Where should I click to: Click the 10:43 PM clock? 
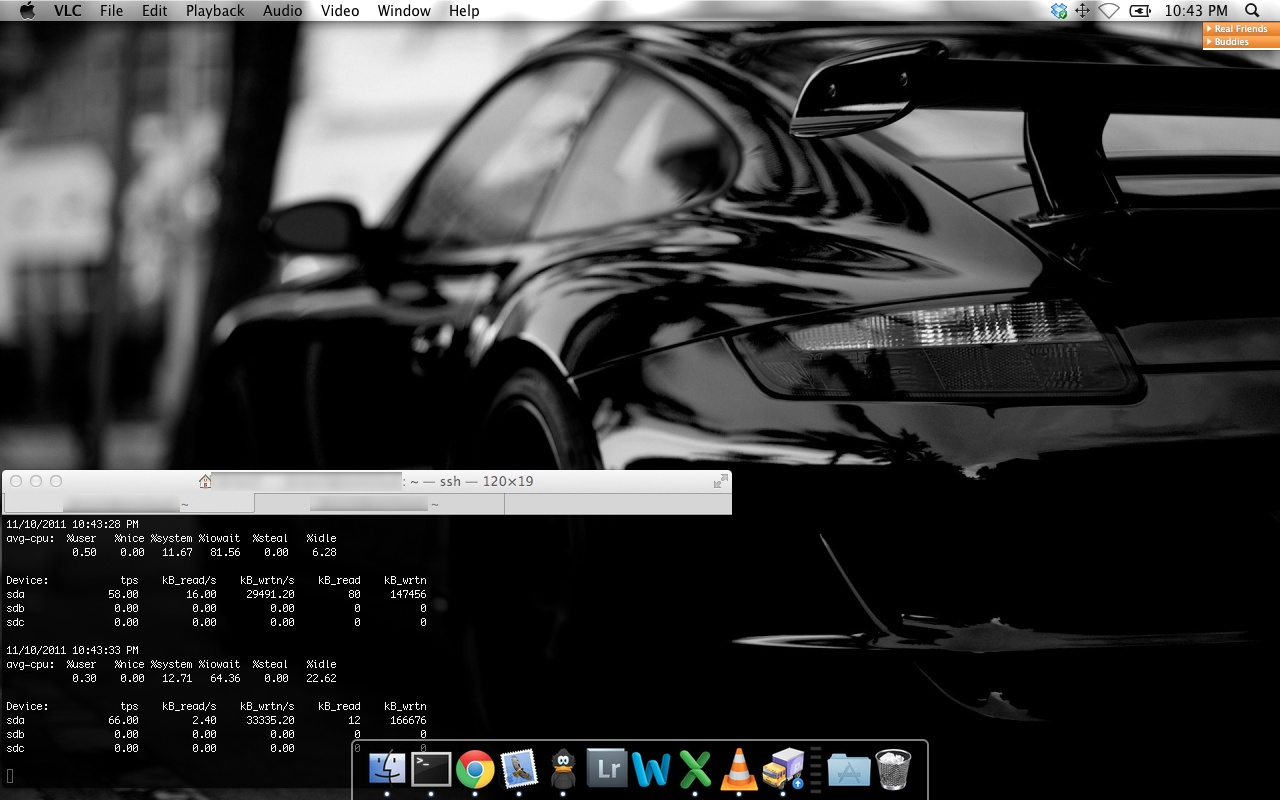[x=1196, y=11]
